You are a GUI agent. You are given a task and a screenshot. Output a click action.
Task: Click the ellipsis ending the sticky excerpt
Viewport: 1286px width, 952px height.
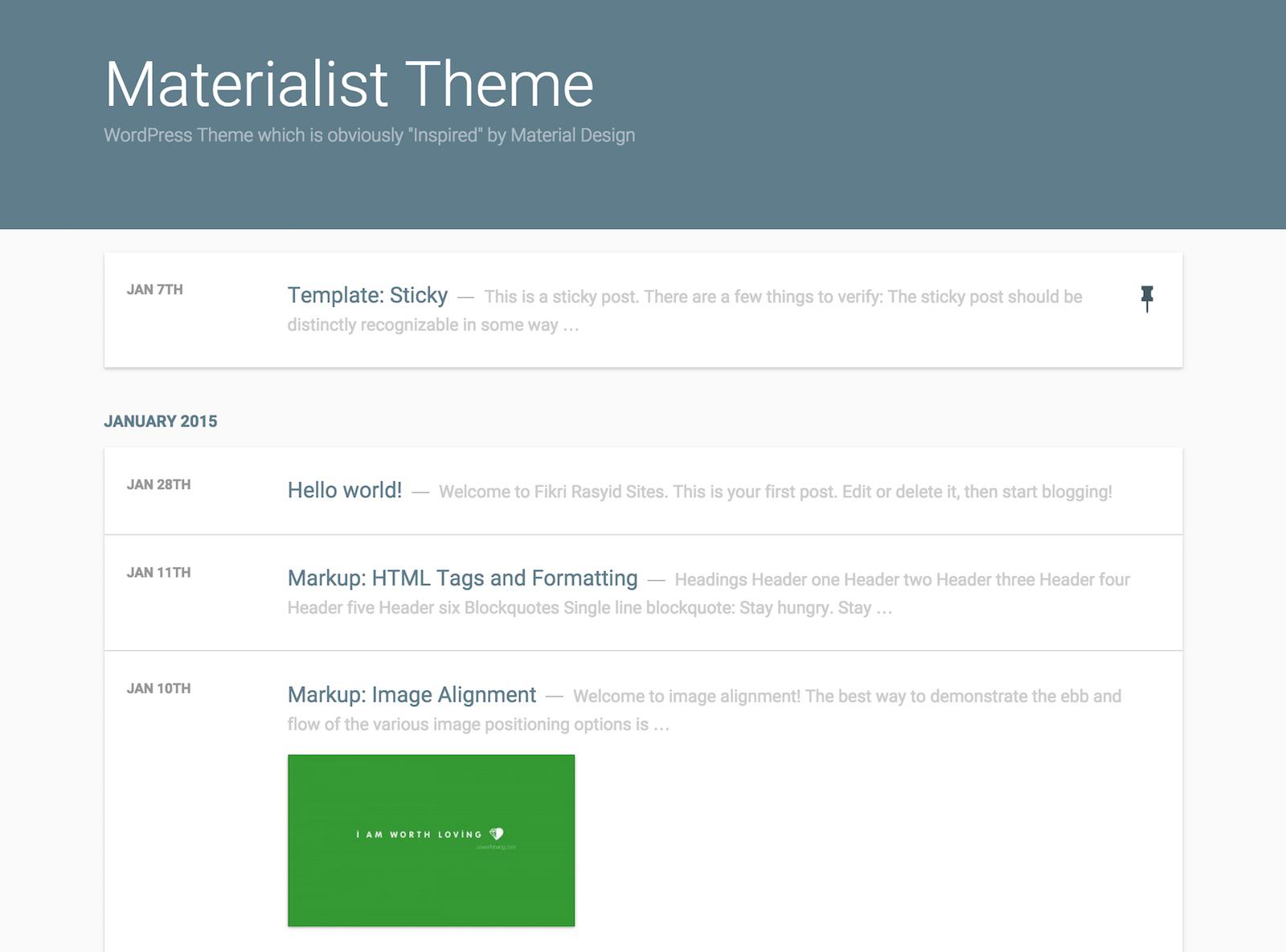[571, 326]
